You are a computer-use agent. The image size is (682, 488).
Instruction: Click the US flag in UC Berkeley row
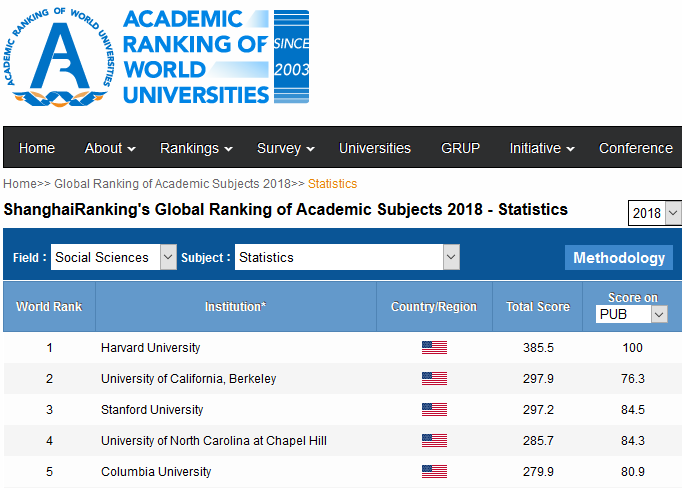434,378
